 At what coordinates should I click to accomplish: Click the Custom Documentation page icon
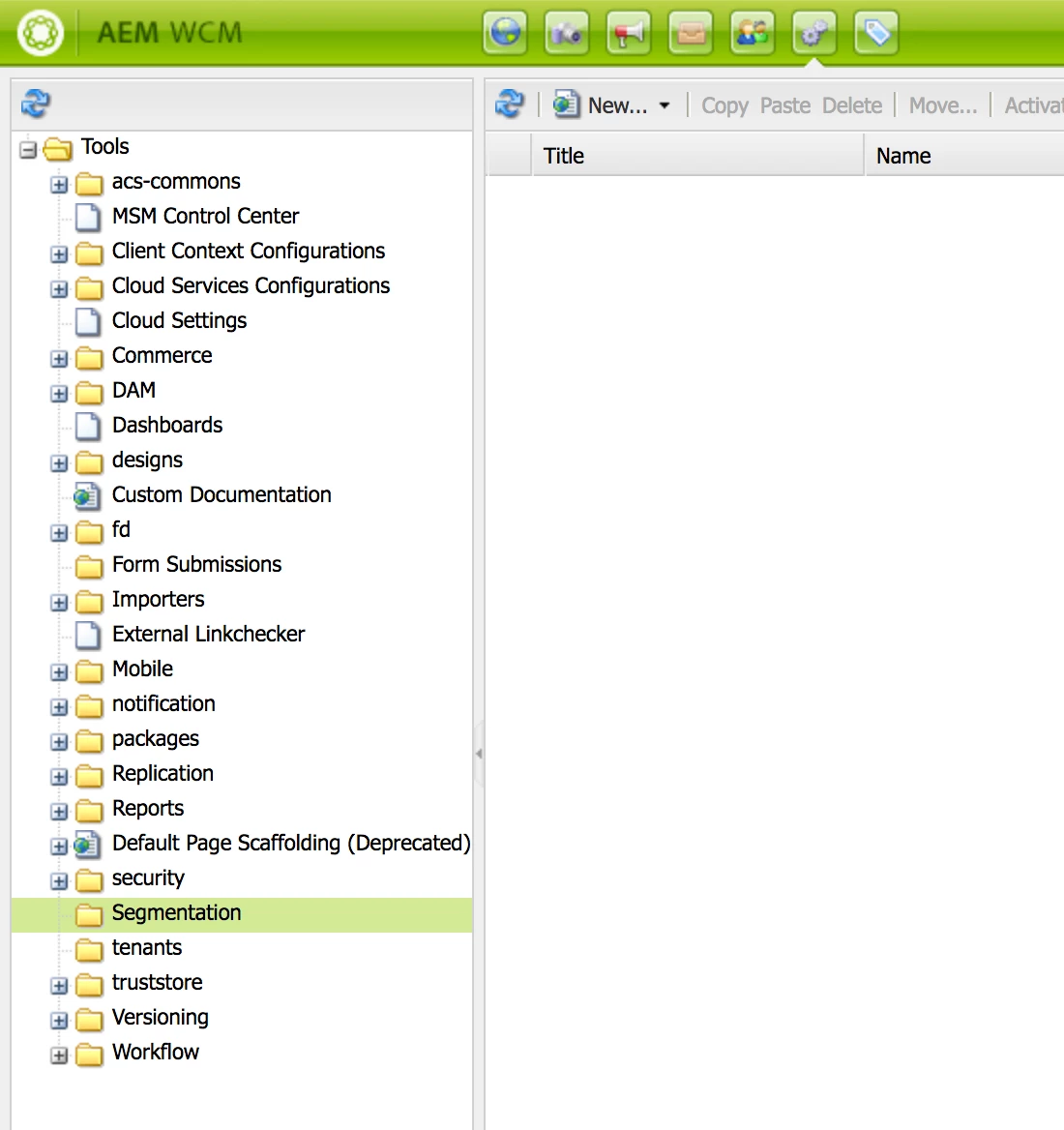click(x=88, y=495)
